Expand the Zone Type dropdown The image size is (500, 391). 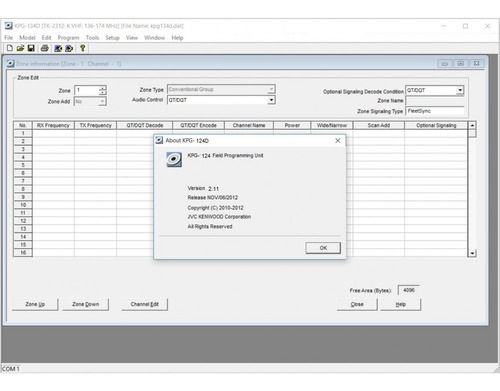pyautogui.click(x=271, y=89)
